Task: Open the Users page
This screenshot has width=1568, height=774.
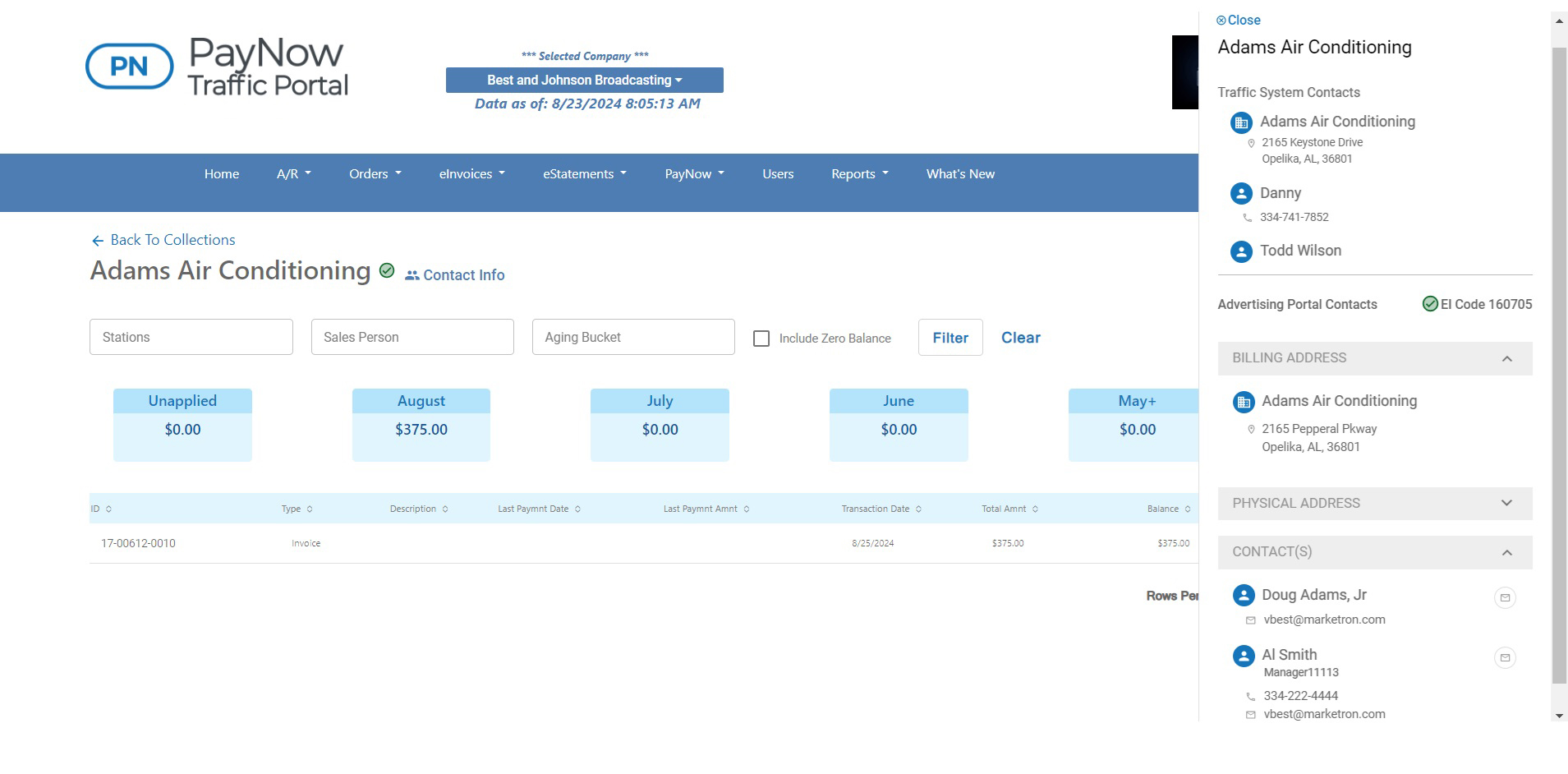Action: pos(778,174)
